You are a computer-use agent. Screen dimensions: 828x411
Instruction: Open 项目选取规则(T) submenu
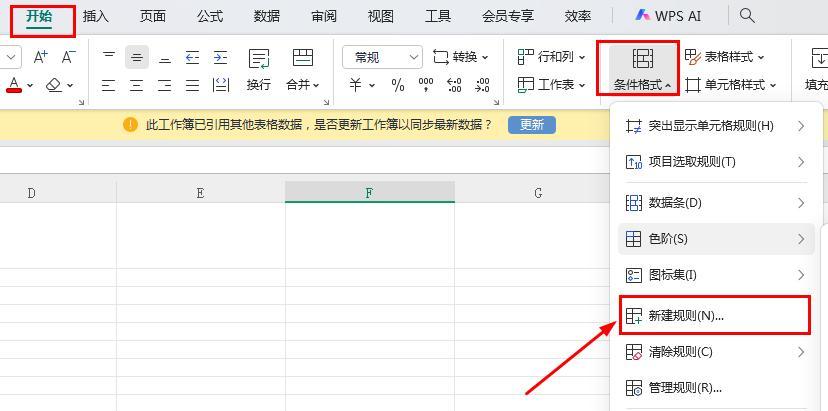point(716,162)
